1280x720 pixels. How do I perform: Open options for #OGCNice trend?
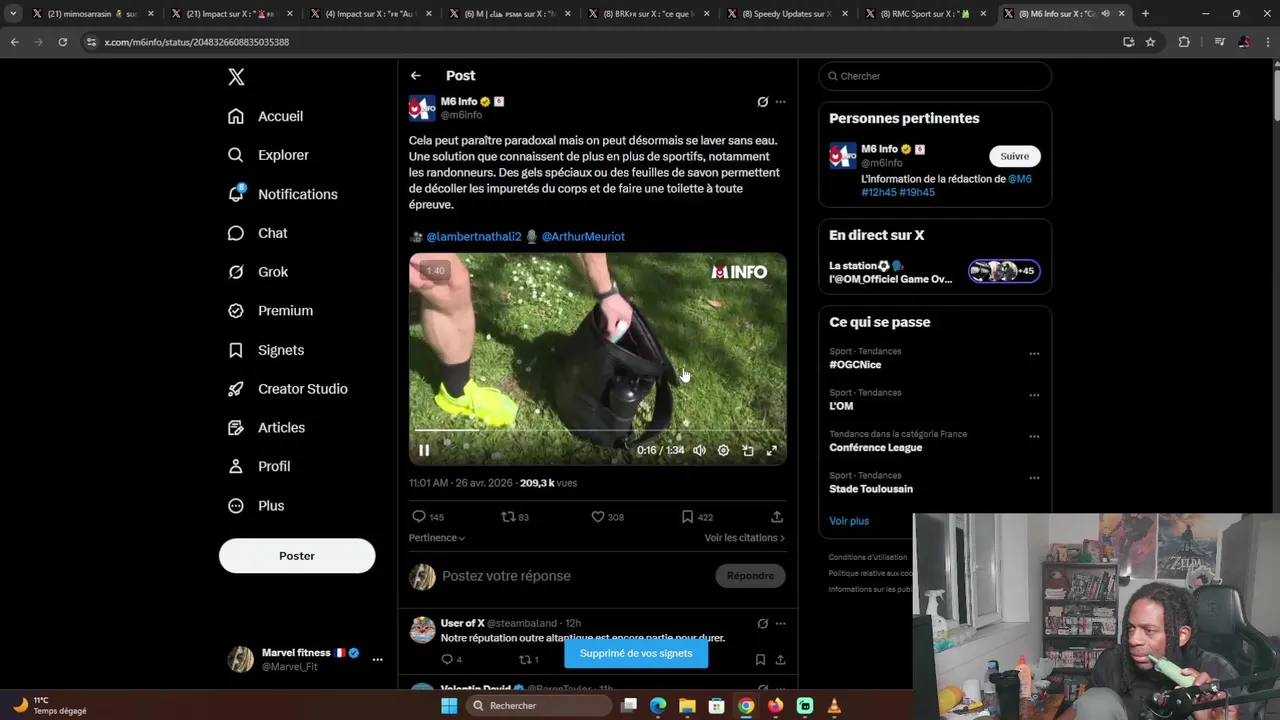pyautogui.click(x=1034, y=354)
